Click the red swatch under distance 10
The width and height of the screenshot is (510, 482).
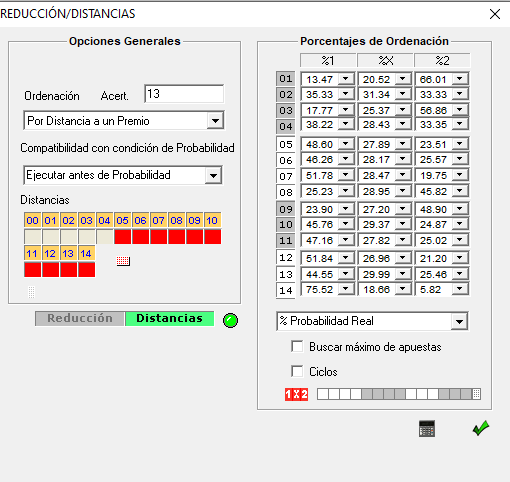point(213,237)
